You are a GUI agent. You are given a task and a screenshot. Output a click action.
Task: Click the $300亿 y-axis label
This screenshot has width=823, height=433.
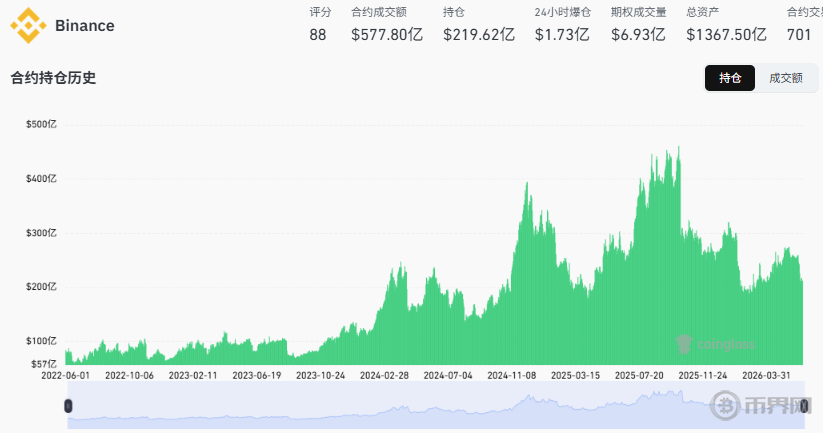[41, 233]
